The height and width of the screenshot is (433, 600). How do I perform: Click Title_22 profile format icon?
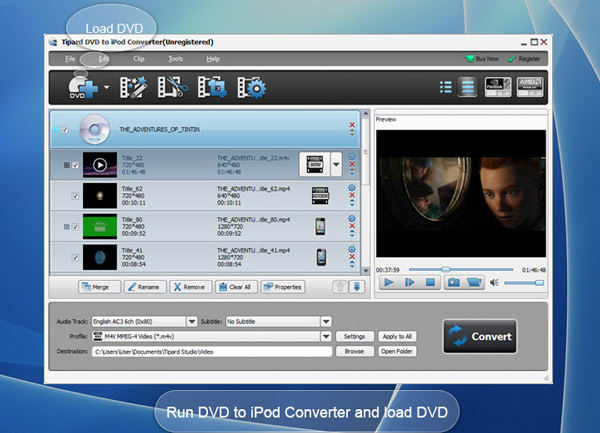315,164
